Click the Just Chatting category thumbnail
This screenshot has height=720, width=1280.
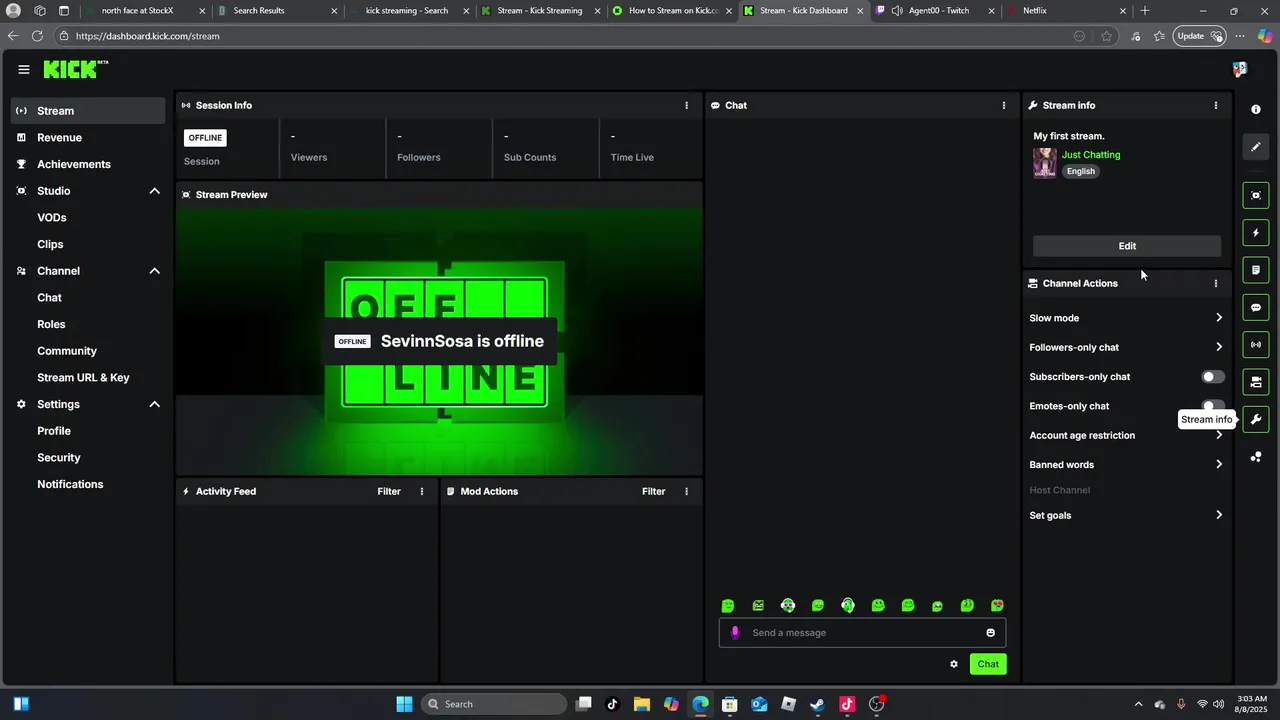(x=1045, y=163)
